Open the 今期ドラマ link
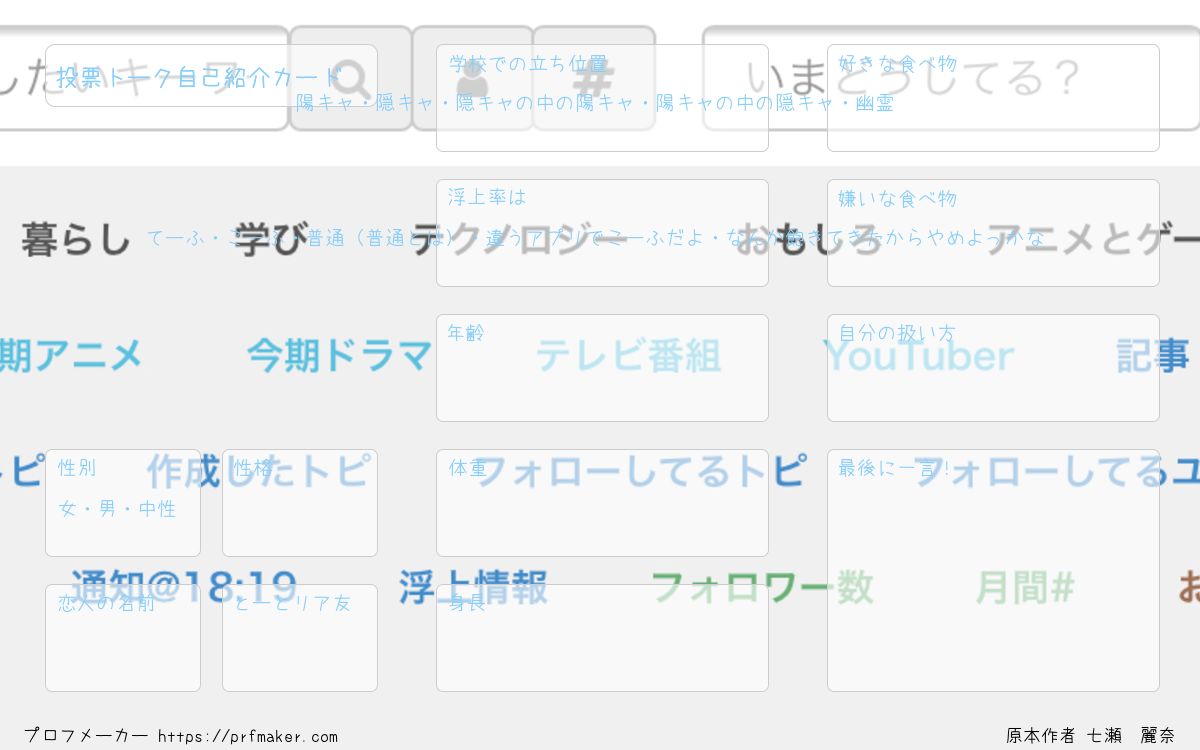The image size is (1200, 750). (339, 355)
